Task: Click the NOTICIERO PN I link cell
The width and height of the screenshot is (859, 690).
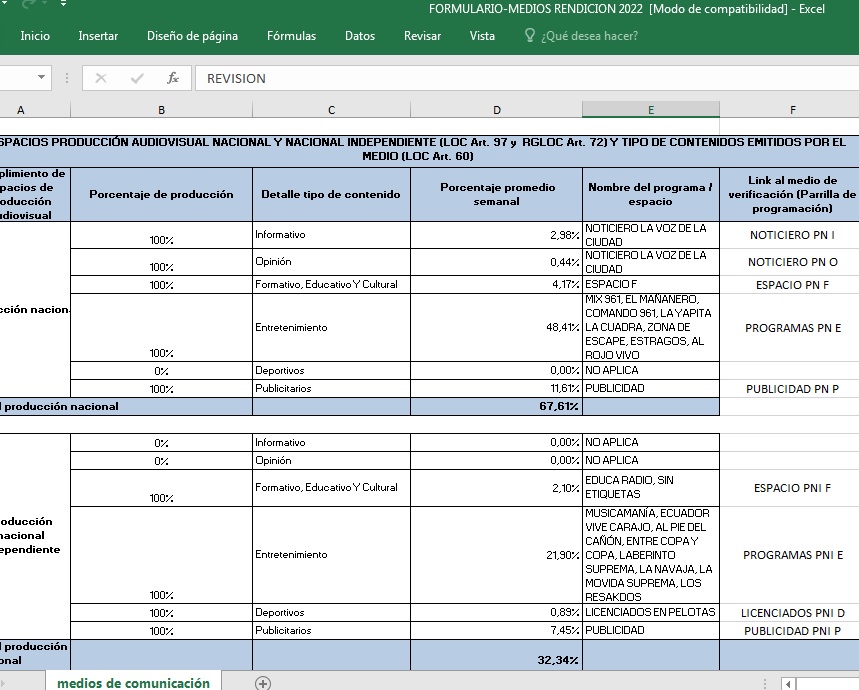Action: [792, 235]
